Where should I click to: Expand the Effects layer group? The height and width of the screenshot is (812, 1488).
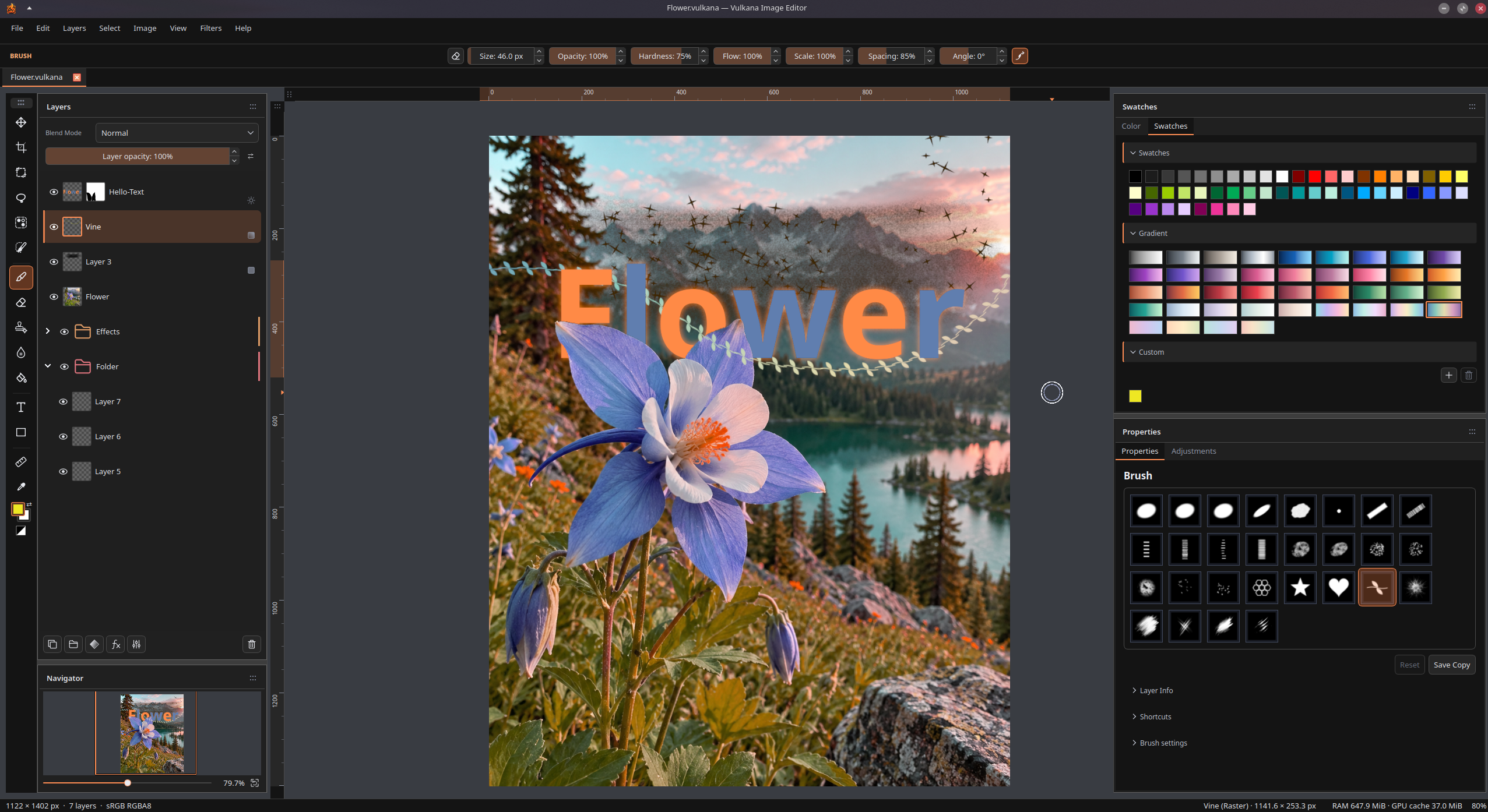(x=48, y=331)
